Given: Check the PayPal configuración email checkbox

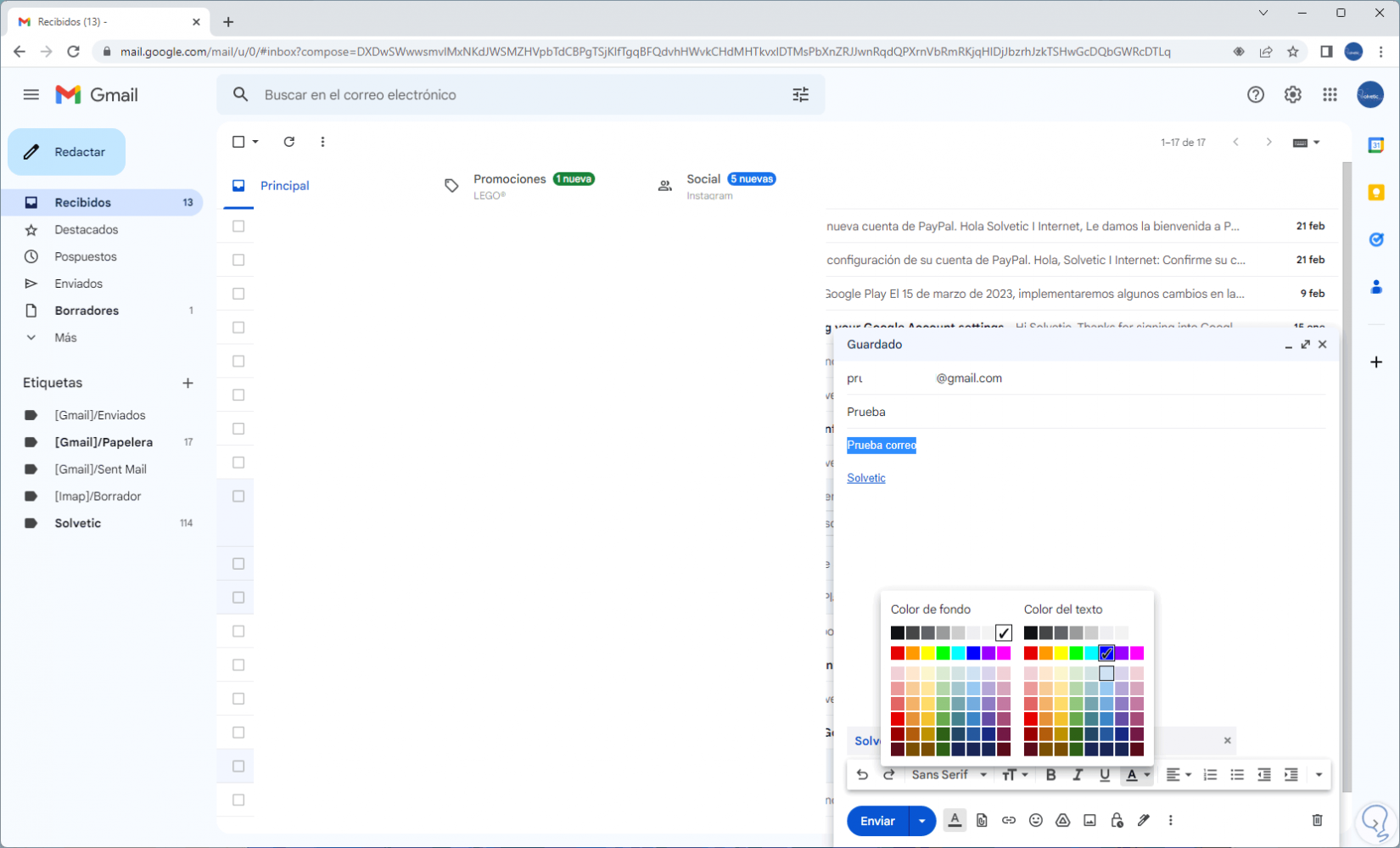Looking at the screenshot, I should click(238, 260).
